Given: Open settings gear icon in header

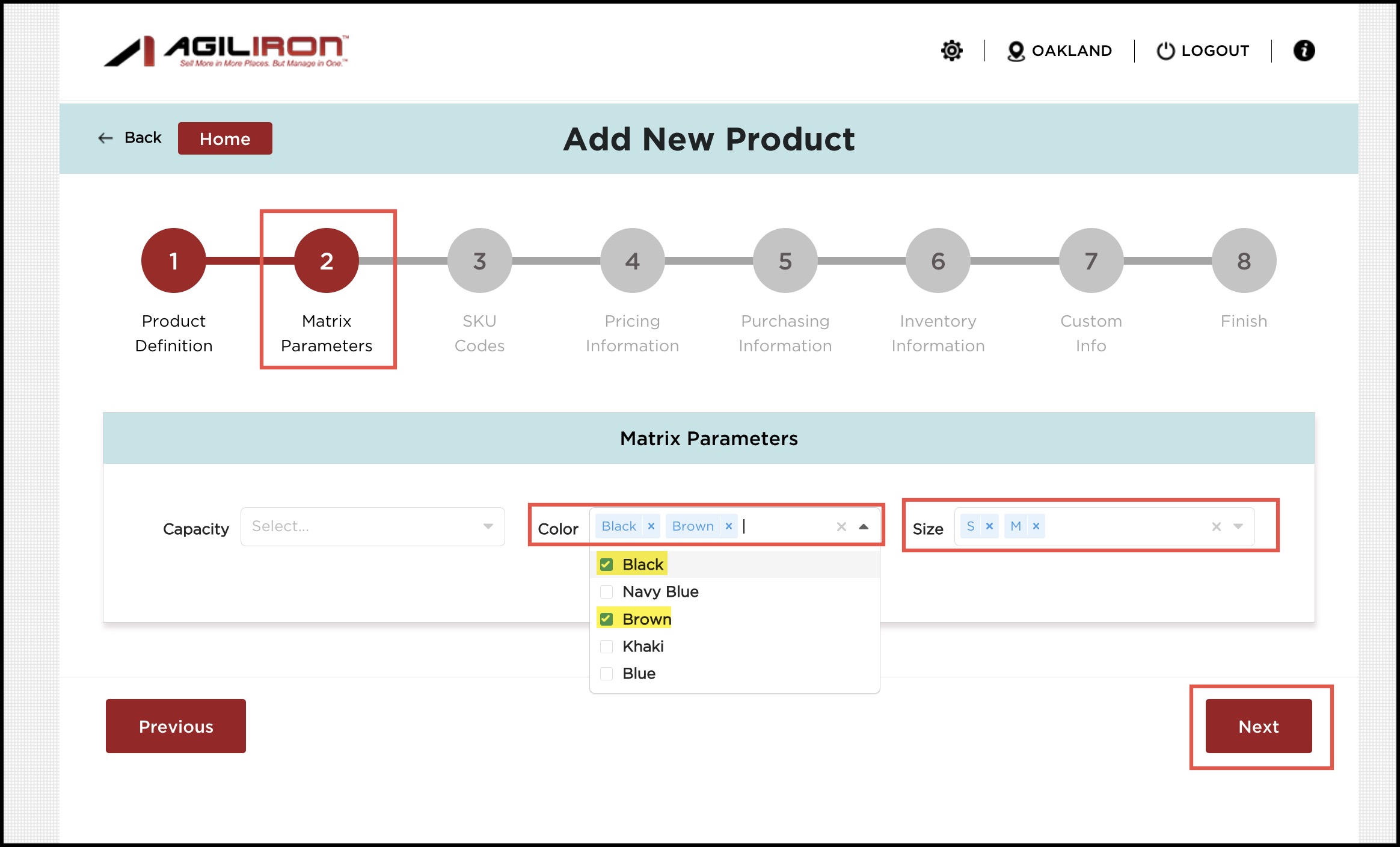Looking at the screenshot, I should click(x=951, y=51).
